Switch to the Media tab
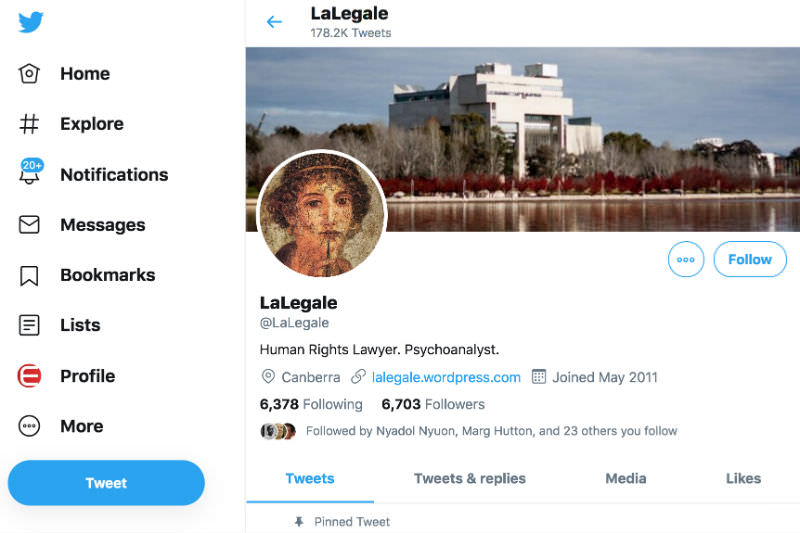This screenshot has width=800, height=533. (x=626, y=478)
